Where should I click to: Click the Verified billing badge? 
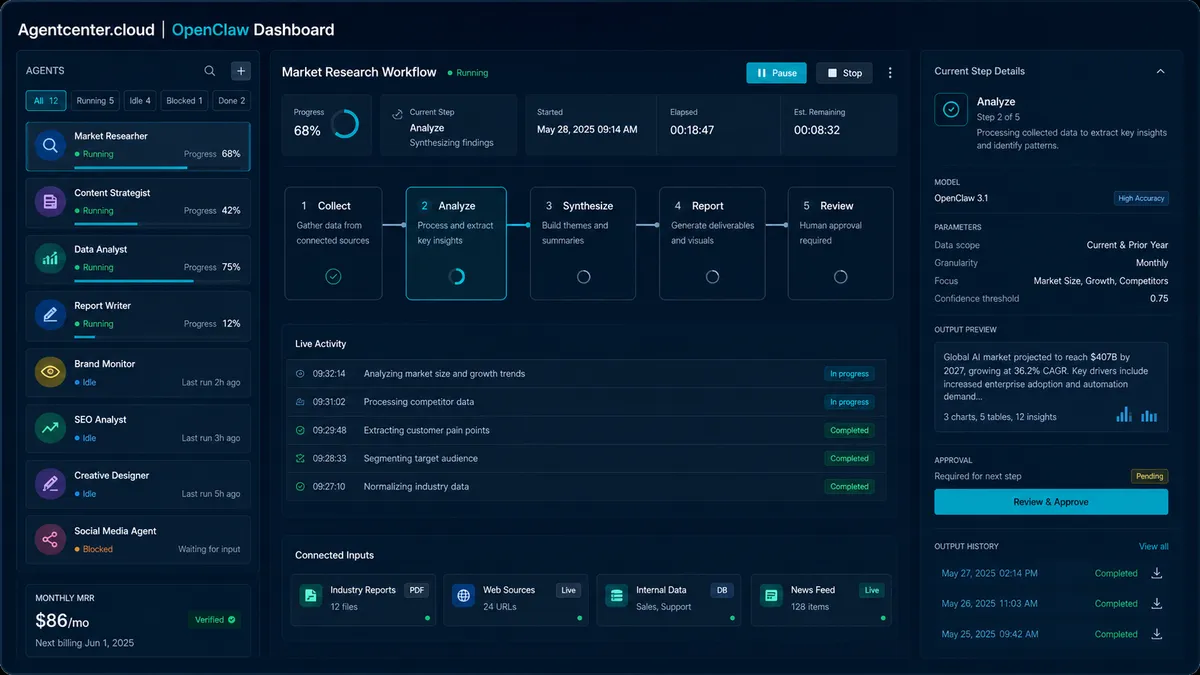tap(215, 620)
